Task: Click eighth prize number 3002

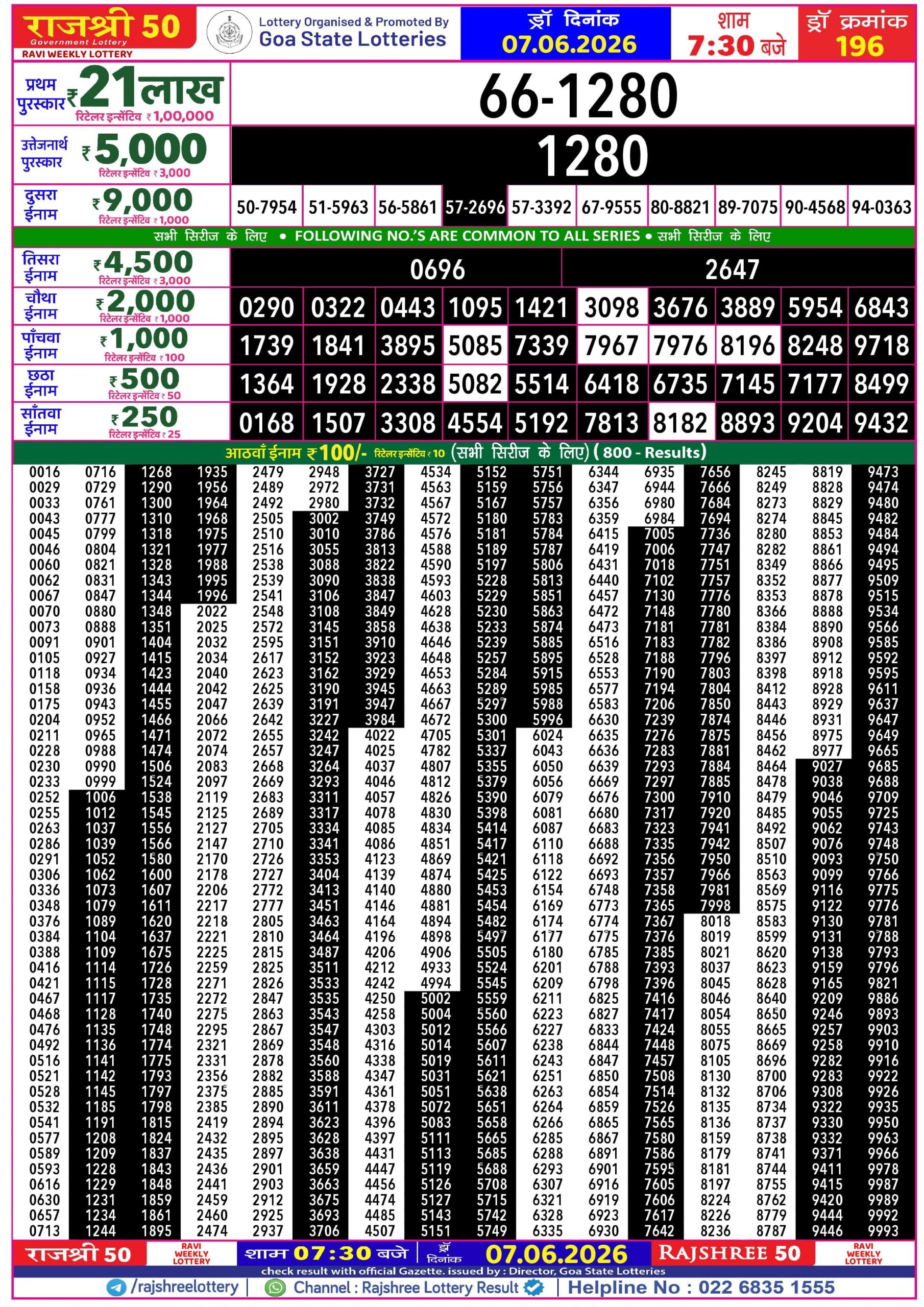Action: pyautogui.click(x=324, y=519)
